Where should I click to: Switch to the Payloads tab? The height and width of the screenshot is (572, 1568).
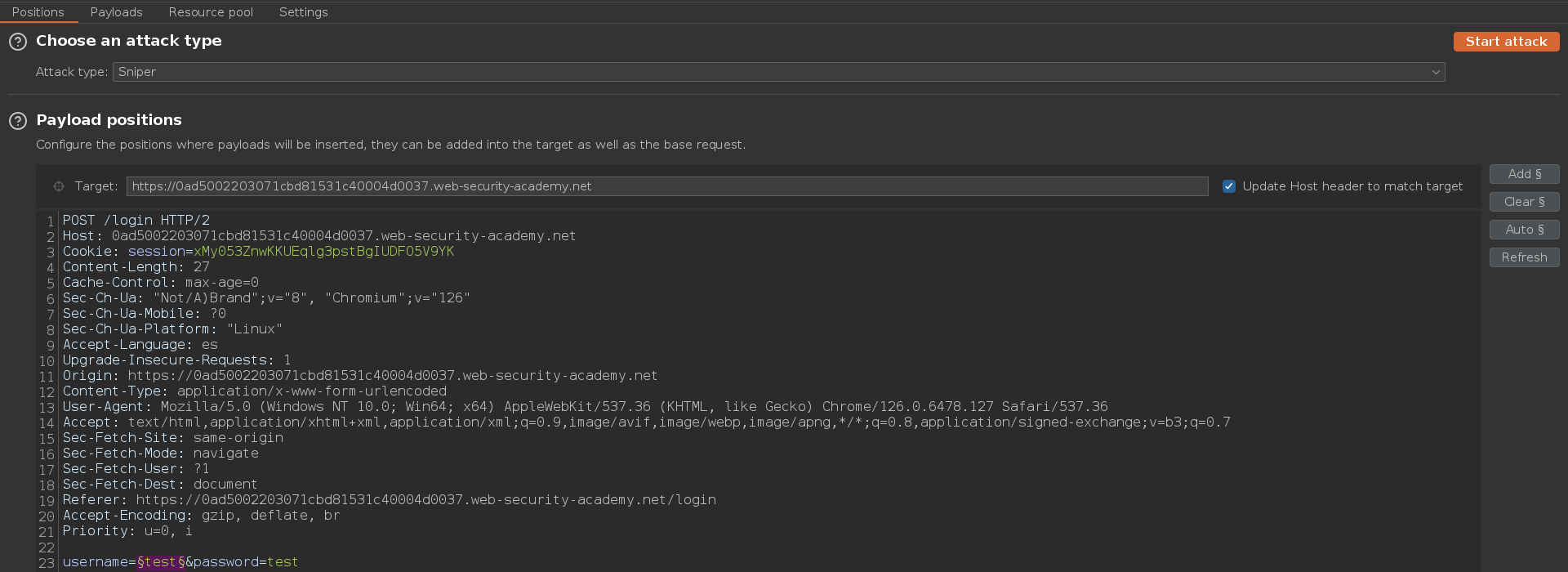pyautogui.click(x=116, y=12)
